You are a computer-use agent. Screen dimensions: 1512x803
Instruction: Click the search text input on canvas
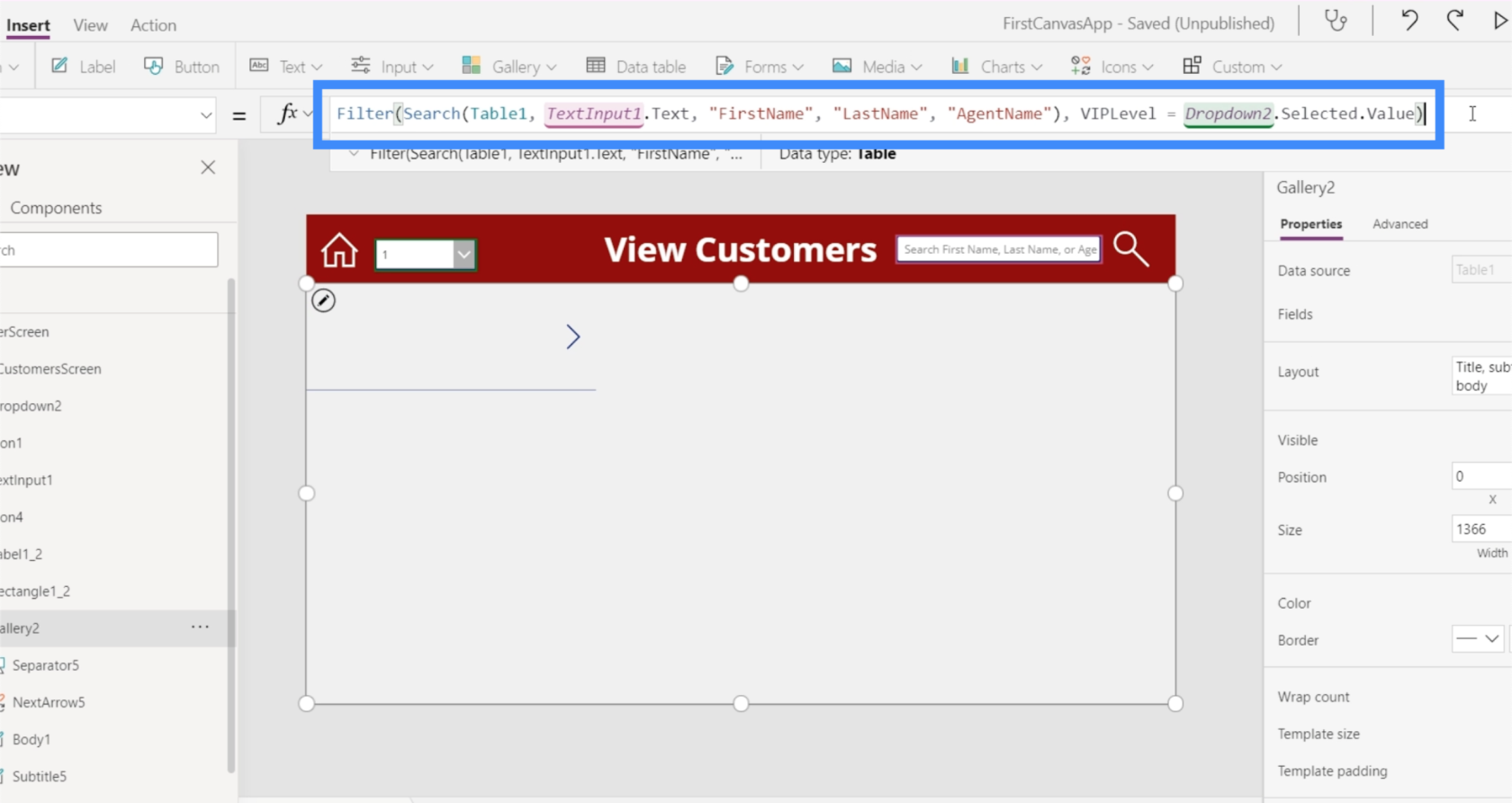(998, 249)
